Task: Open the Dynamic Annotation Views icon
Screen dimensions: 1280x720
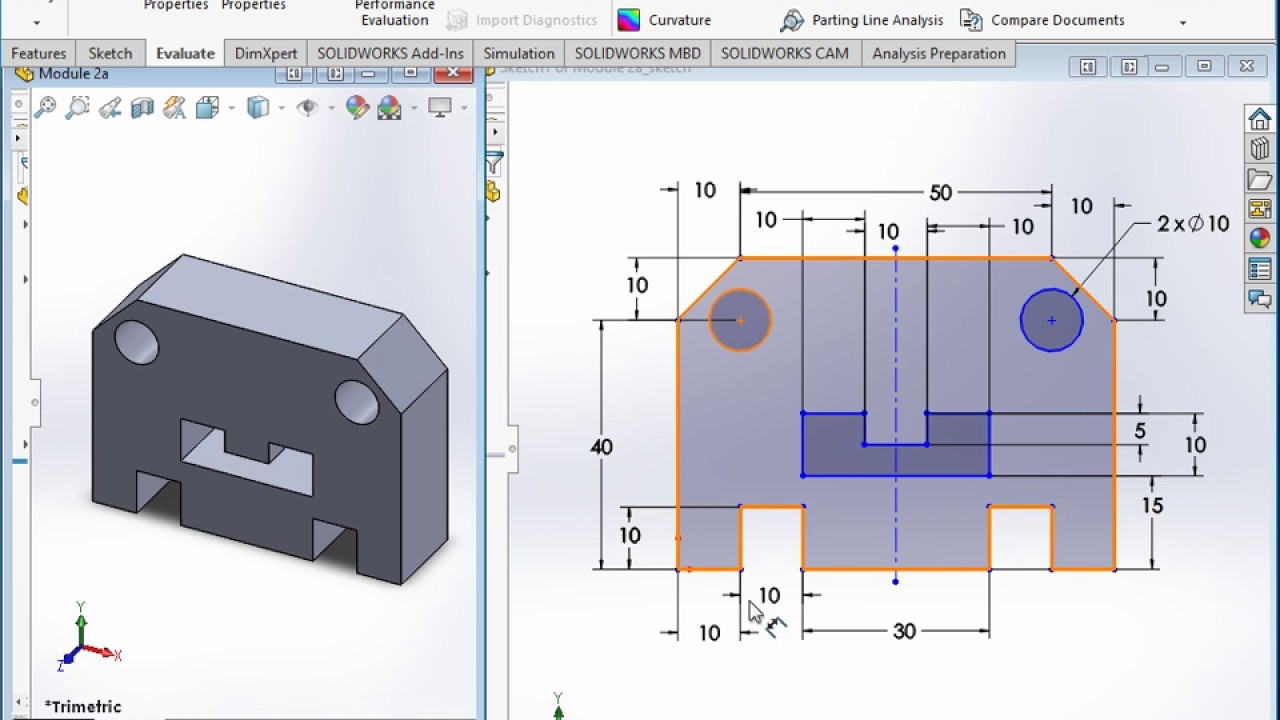Action: (174, 108)
